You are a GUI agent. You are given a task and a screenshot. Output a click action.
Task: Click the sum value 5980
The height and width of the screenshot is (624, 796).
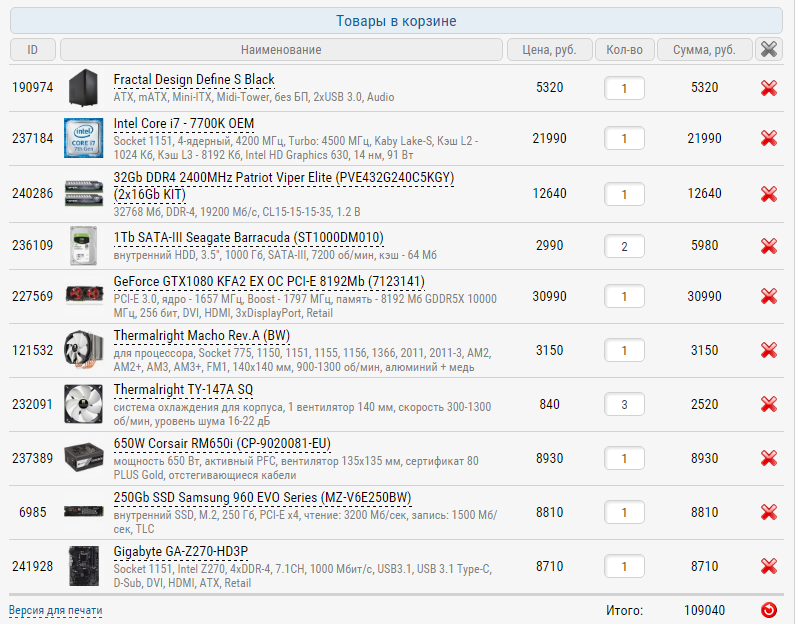pos(705,245)
